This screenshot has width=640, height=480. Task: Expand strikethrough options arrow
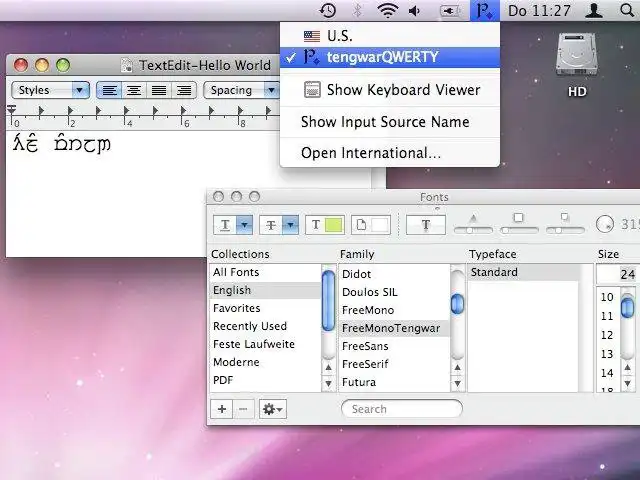(290, 225)
